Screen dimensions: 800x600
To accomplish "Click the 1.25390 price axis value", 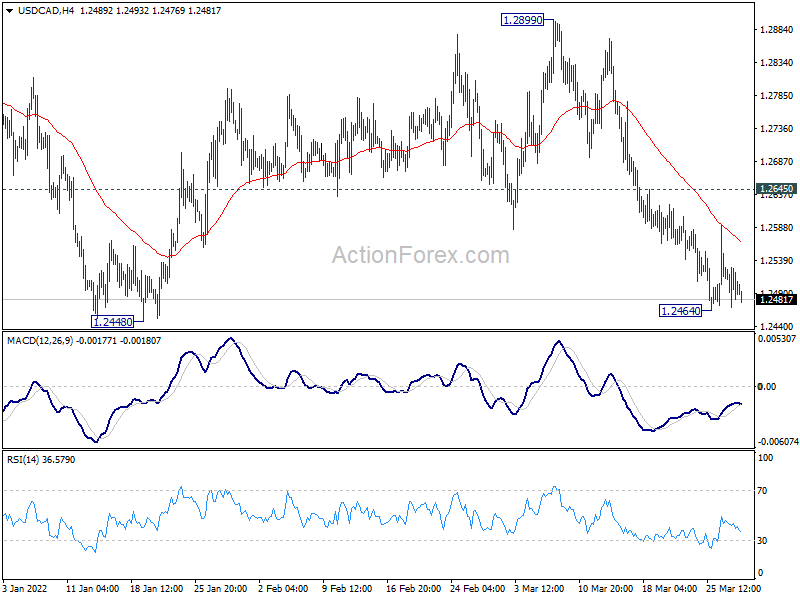I will tap(777, 261).
